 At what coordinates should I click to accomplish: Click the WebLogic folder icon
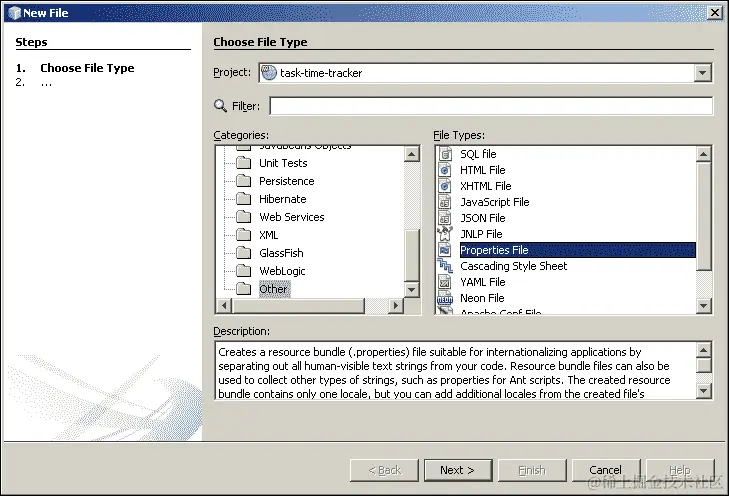click(243, 271)
